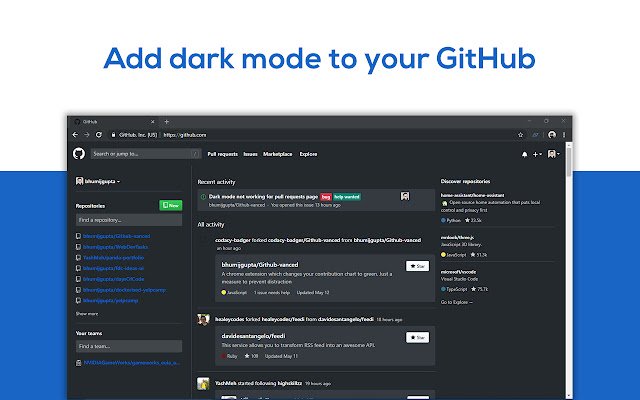This screenshot has height=400, width=640.
Task: Open the Chrome three-dot menu
Action: pos(564,135)
